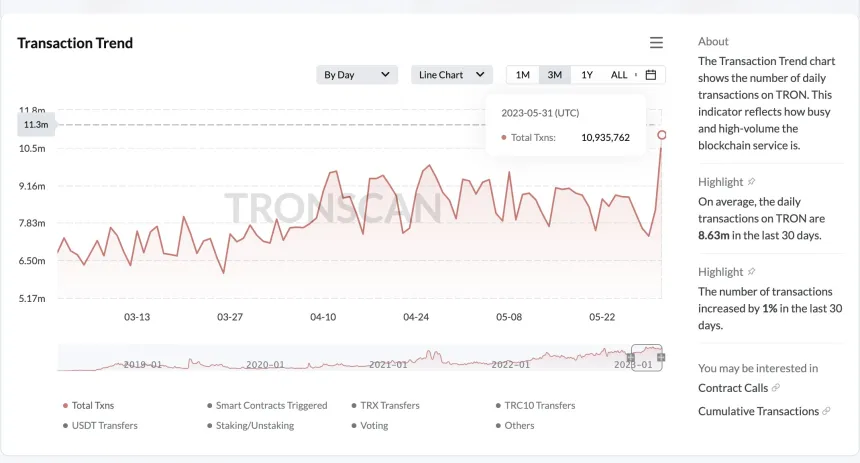Select the ALL time range
This screenshot has width=860, height=463.
619,75
